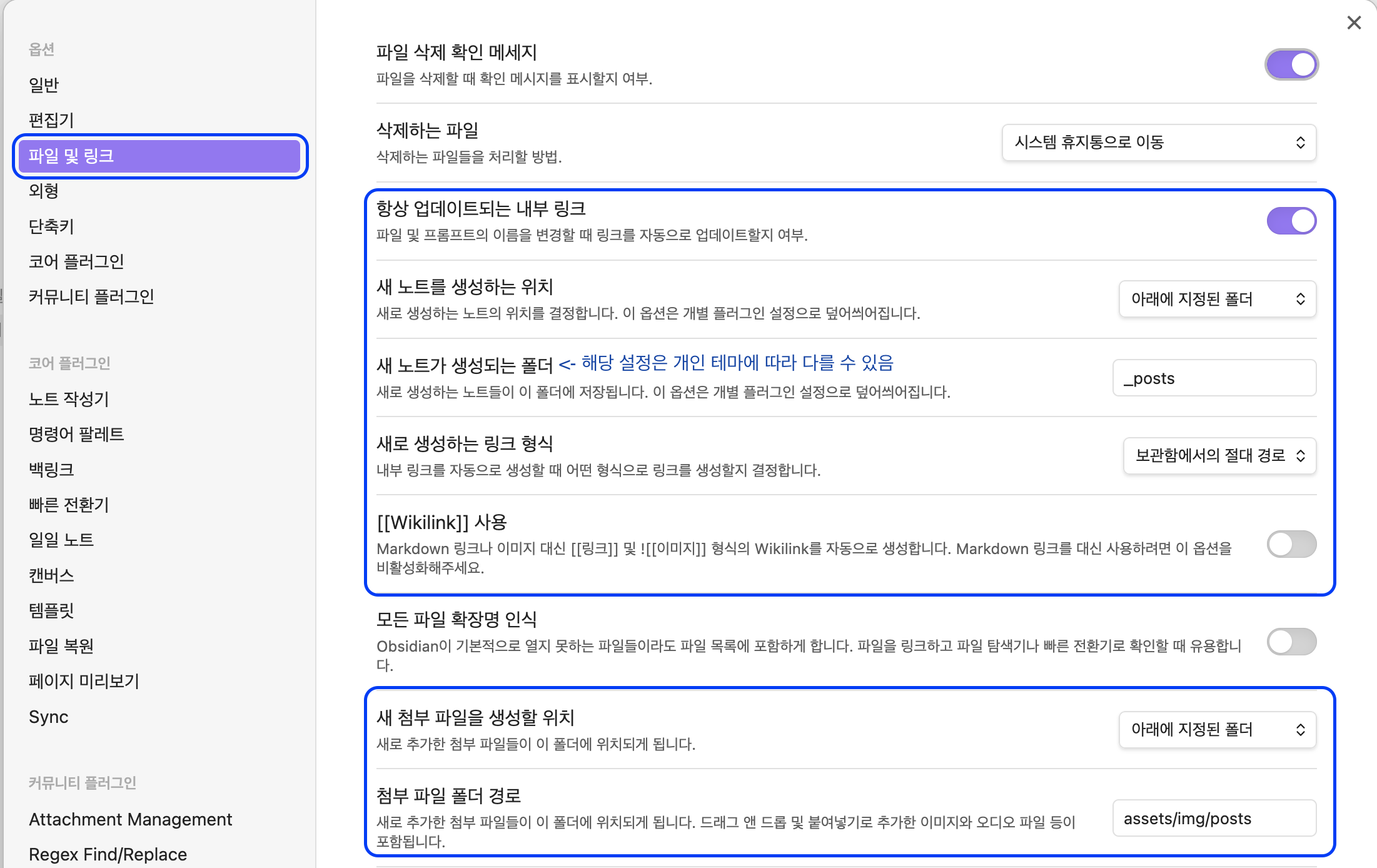Open the 커뮤니티 플러그인 tab under 옵션
Viewport: 1377px width, 868px height.
(159, 296)
